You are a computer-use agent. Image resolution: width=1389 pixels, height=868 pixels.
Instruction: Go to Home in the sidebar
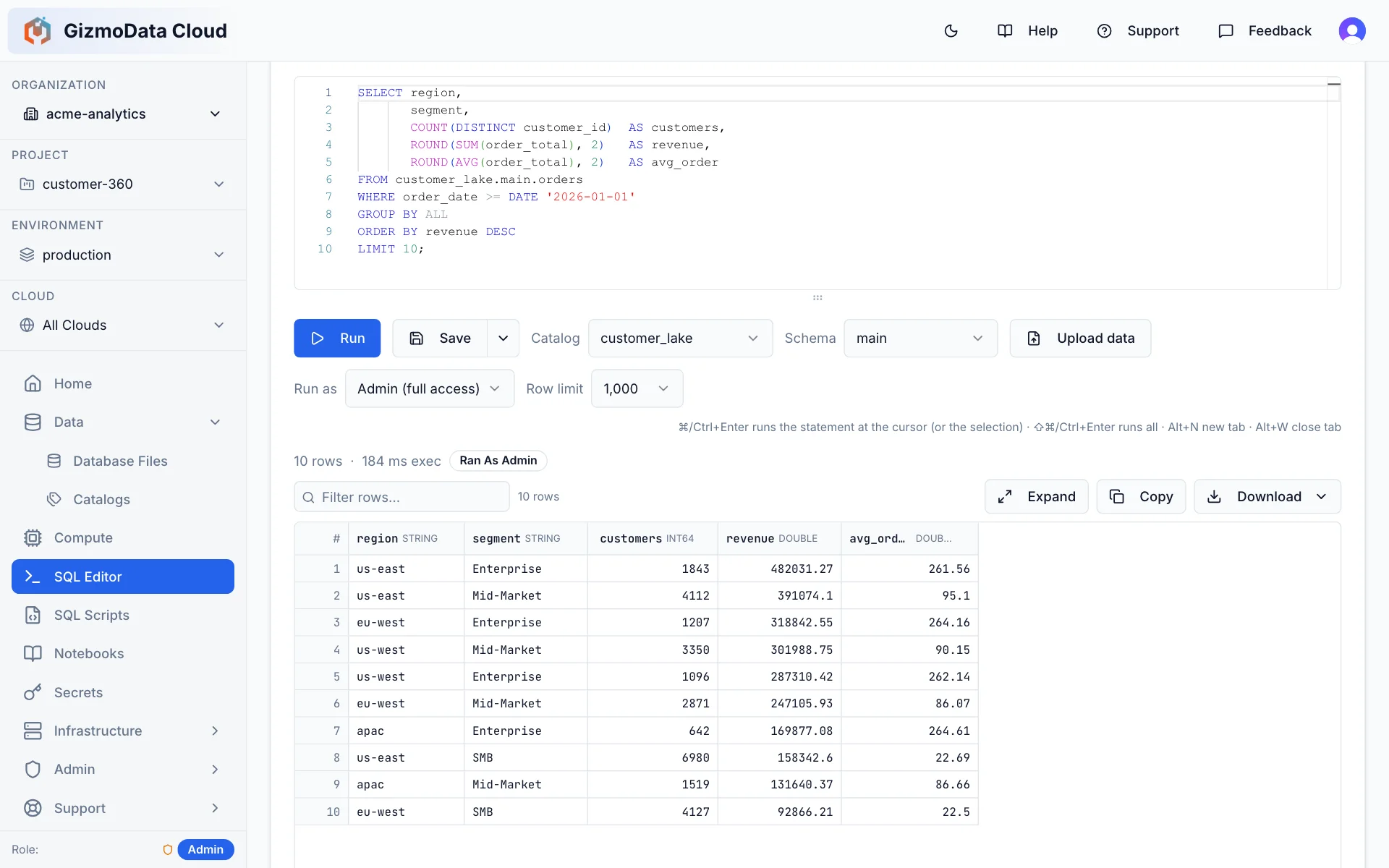[x=123, y=383]
